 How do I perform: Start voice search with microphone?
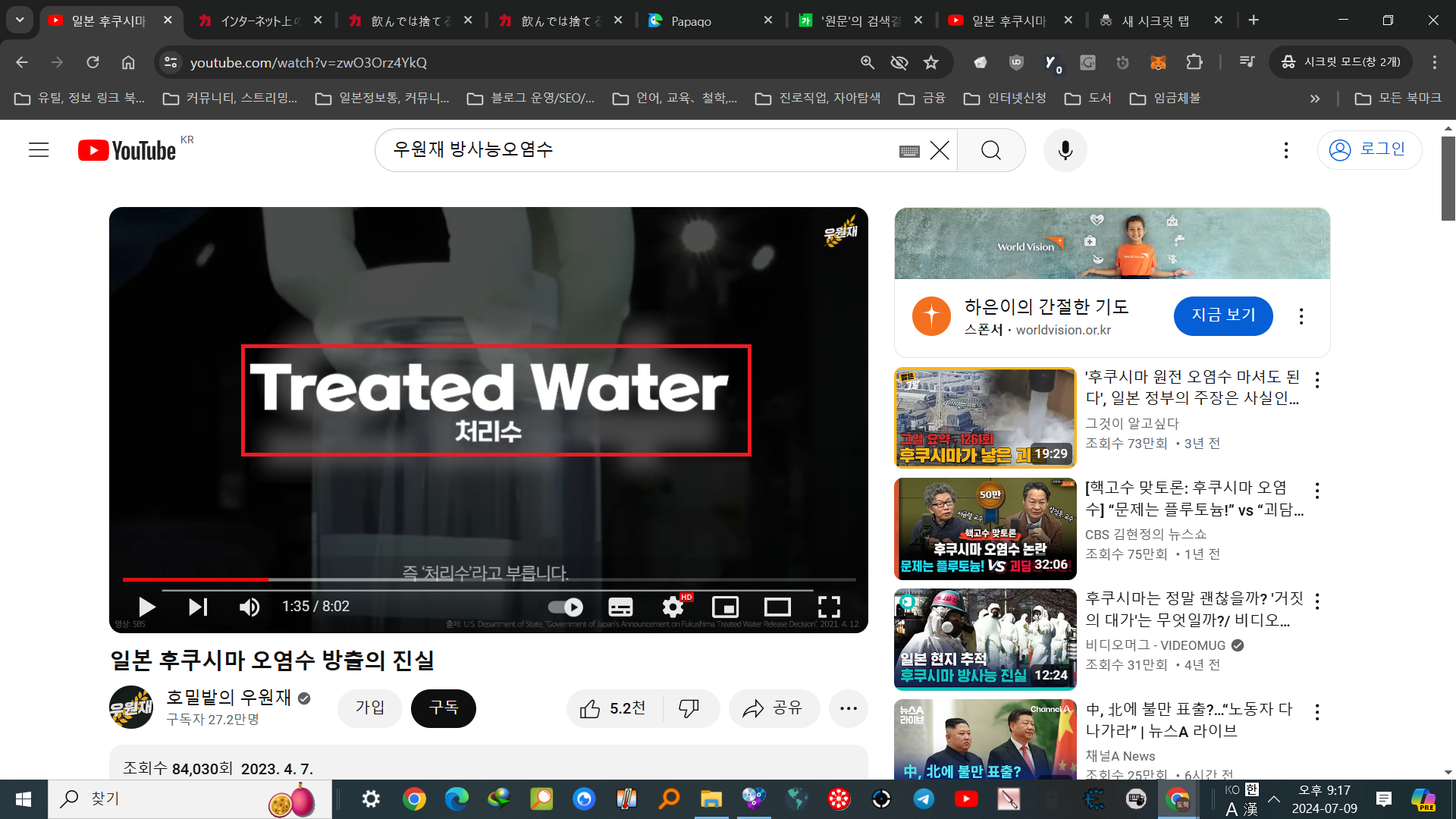[1065, 150]
